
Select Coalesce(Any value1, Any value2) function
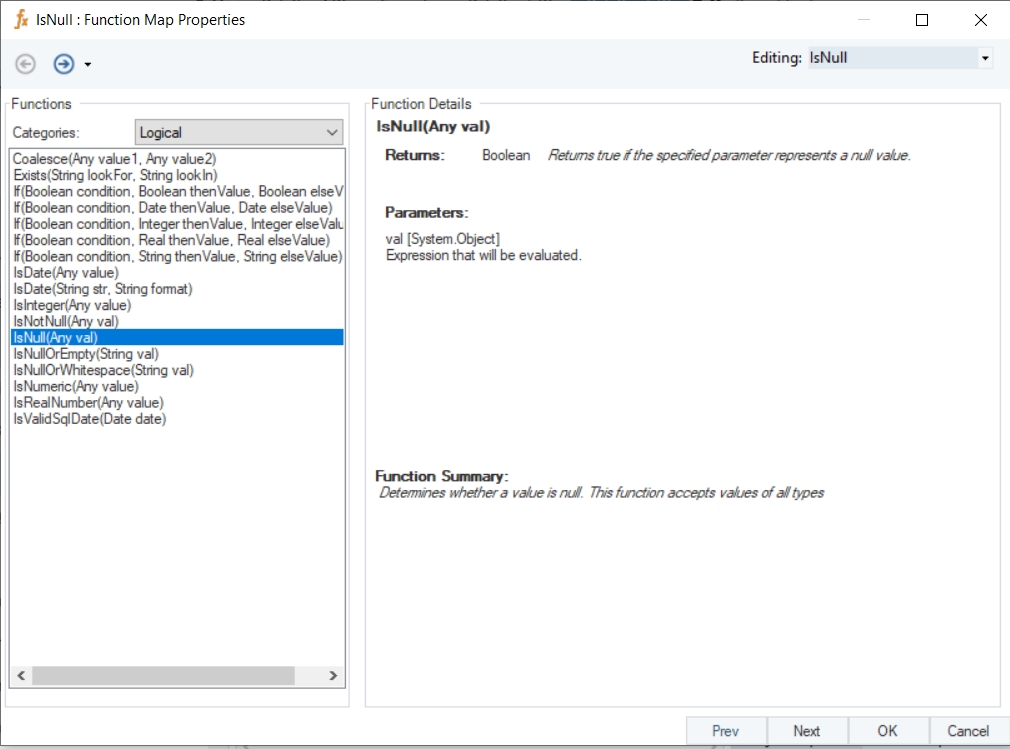pos(114,159)
